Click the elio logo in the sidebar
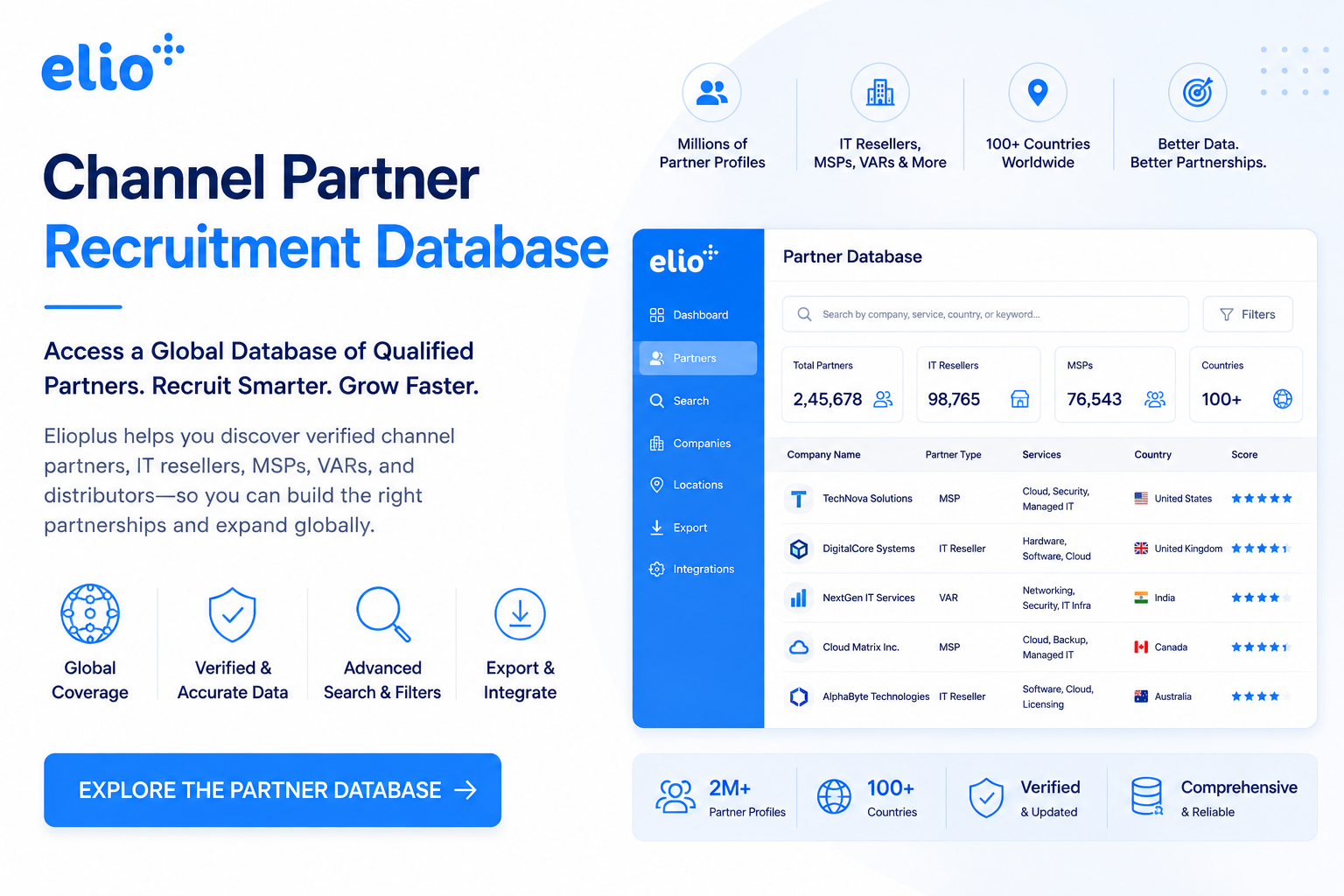The height and width of the screenshot is (896, 1344). pos(683,259)
